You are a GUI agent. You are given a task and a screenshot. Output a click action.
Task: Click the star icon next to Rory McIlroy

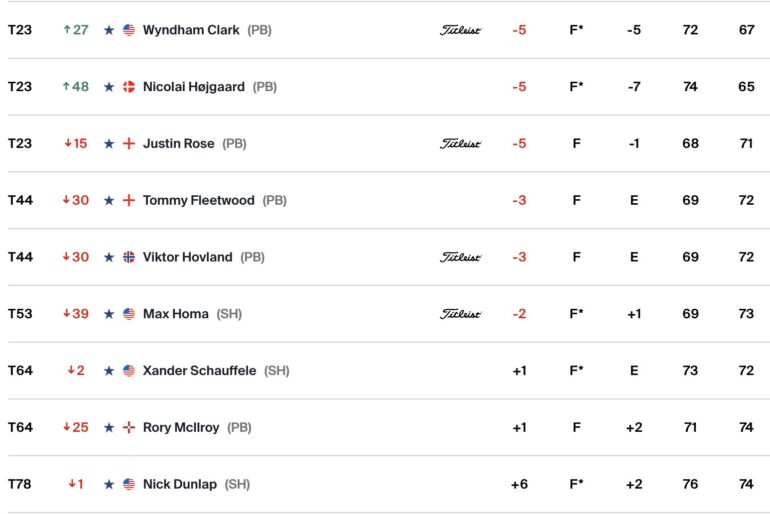pos(109,428)
